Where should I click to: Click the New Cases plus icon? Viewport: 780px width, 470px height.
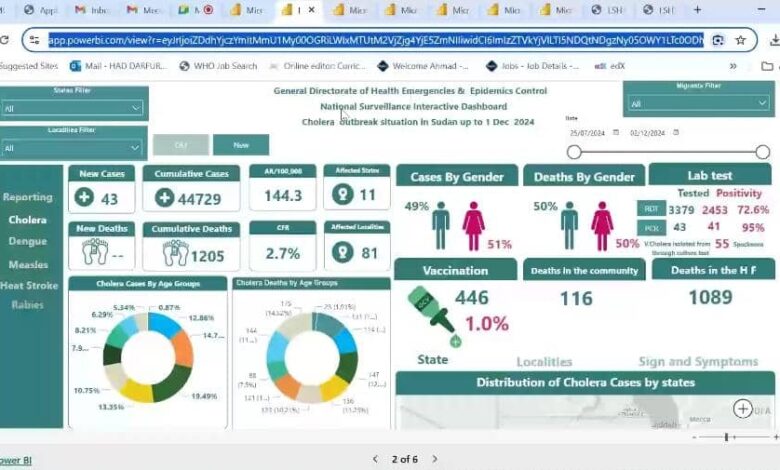[x=85, y=197]
